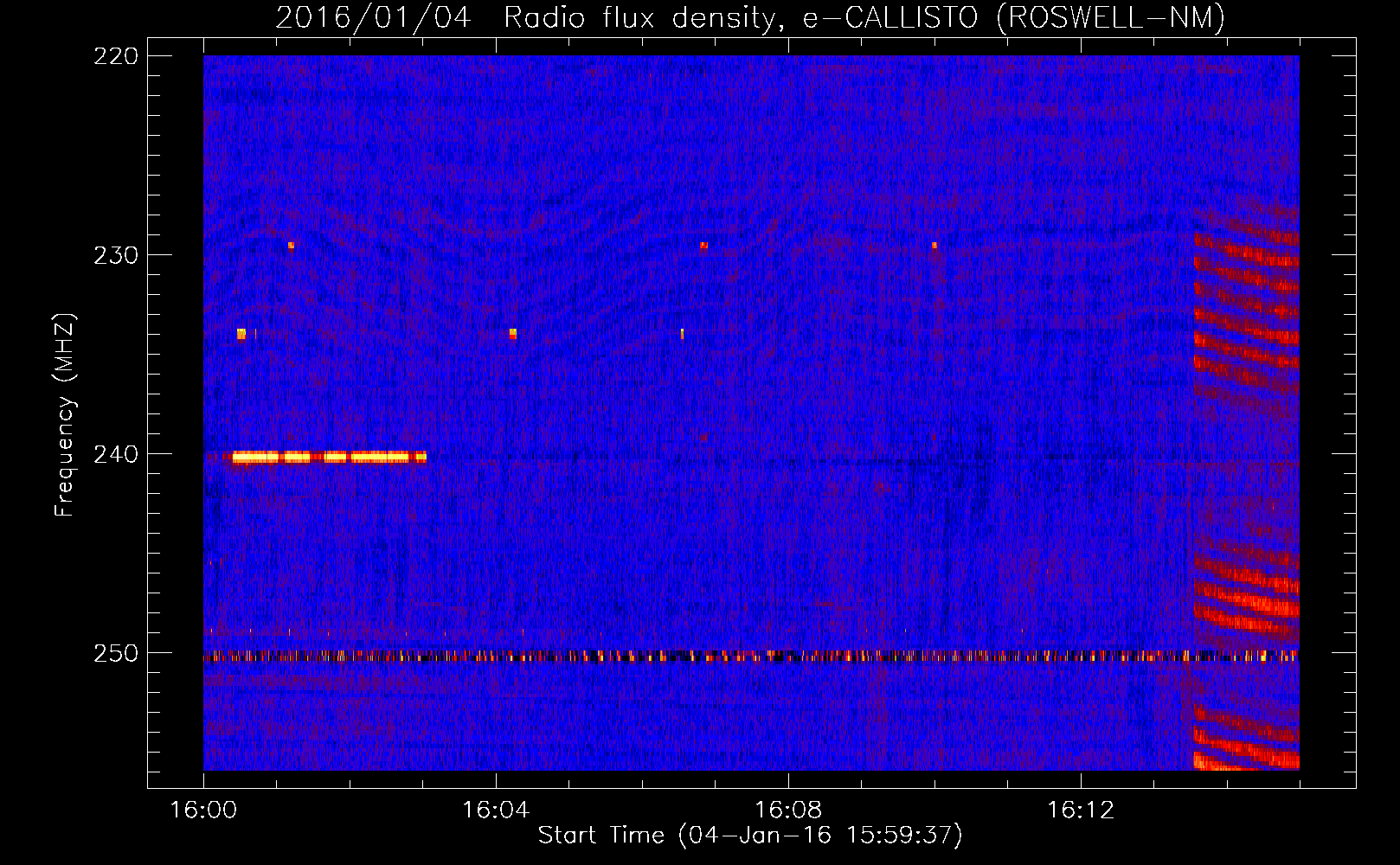This screenshot has width=1400, height=865.
Task: Click the 230 frequency tick label
Action: 116,255
